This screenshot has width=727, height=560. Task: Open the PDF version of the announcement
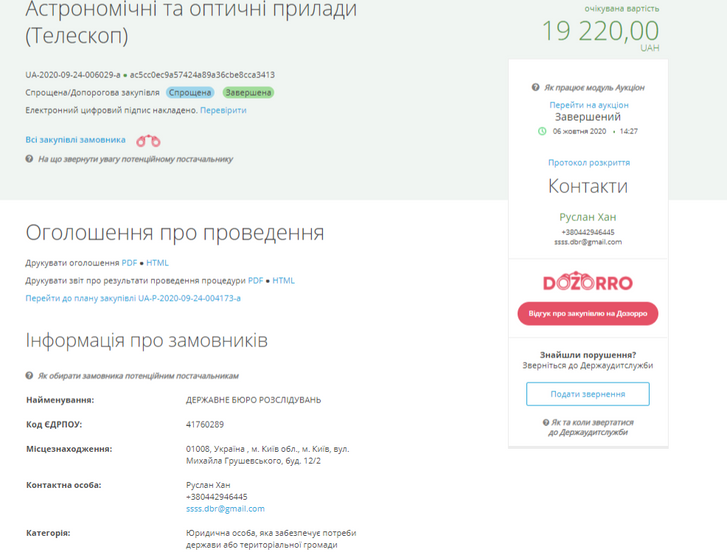coord(129,263)
